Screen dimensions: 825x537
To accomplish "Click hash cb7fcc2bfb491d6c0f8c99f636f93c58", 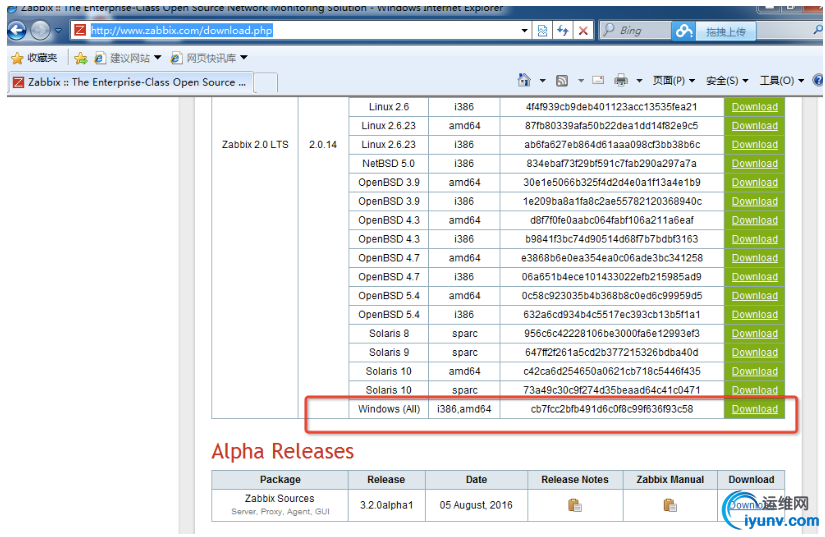I will point(612,409).
